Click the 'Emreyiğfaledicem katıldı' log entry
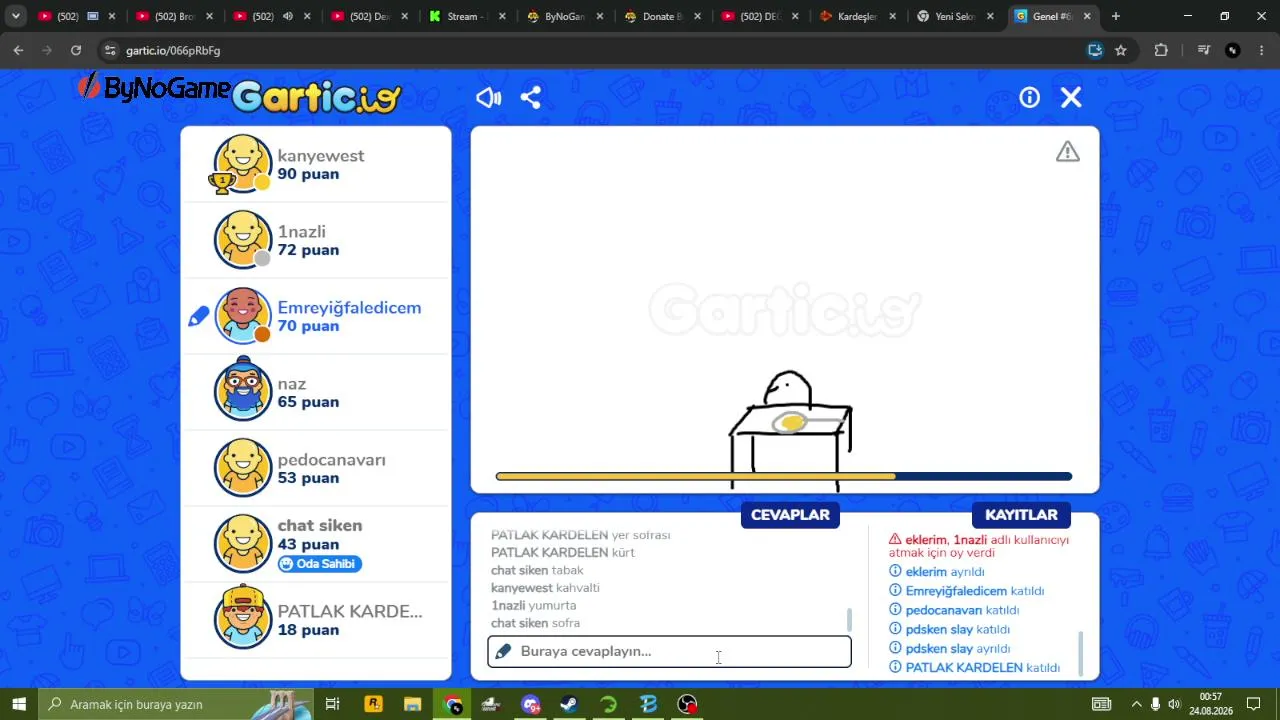The image size is (1280, 720). click(x=966, y=591)
